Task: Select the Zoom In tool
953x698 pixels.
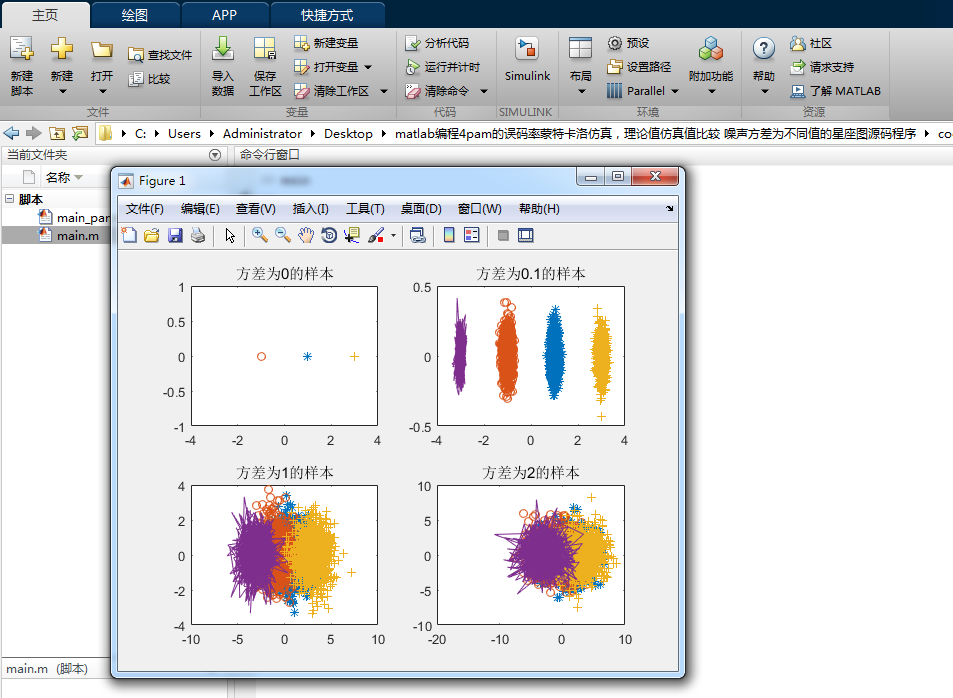Action: tap(260, 235)
